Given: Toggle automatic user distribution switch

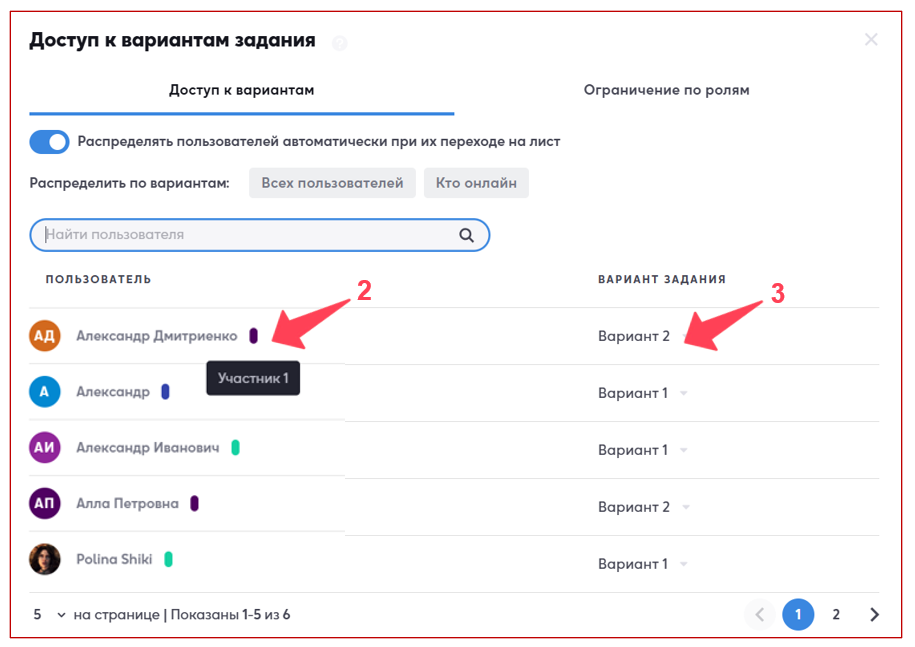Looking at the screenshot, I should (x=49, y=142).
